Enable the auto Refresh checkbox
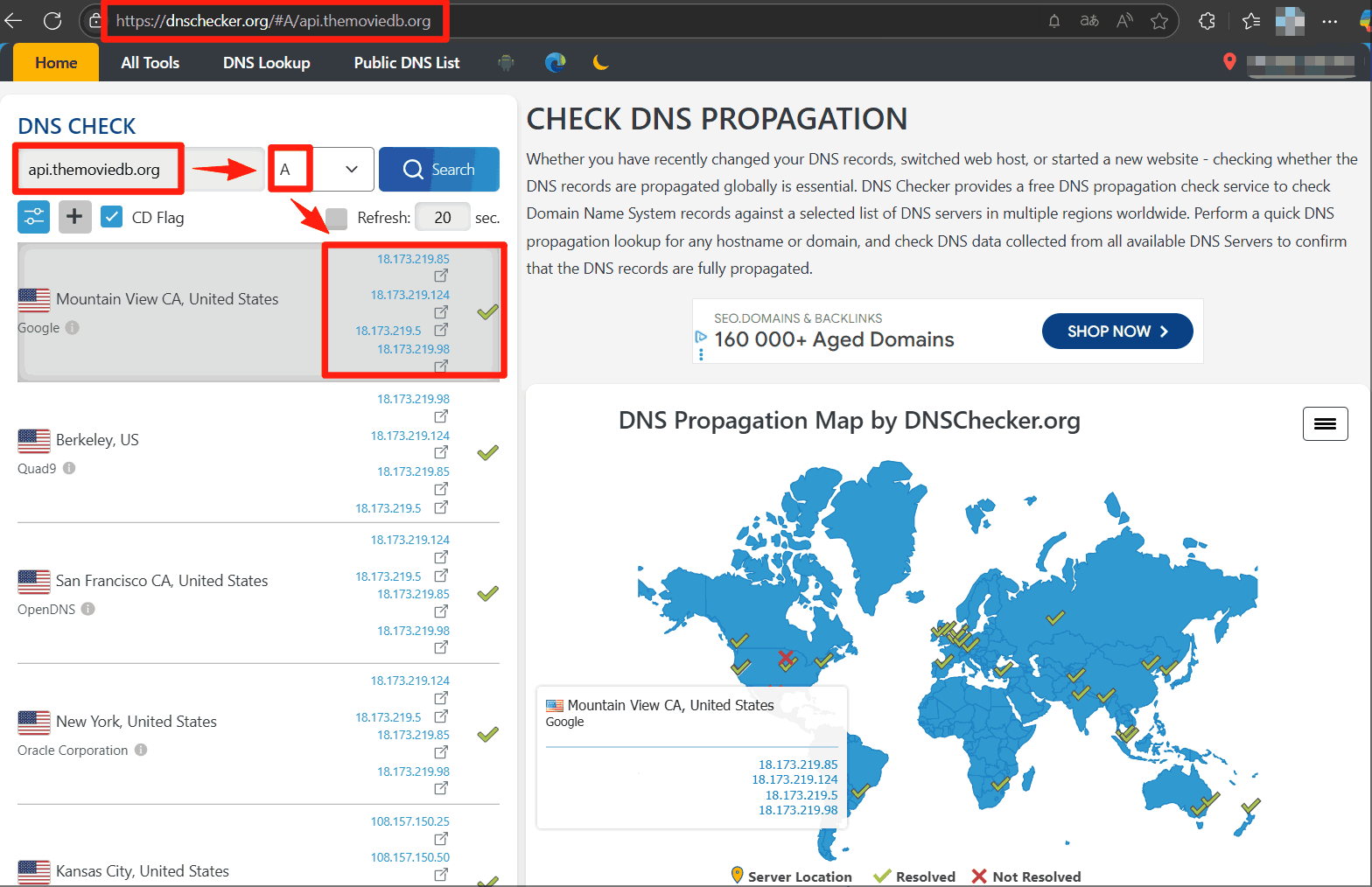 (x=336, y=218)
